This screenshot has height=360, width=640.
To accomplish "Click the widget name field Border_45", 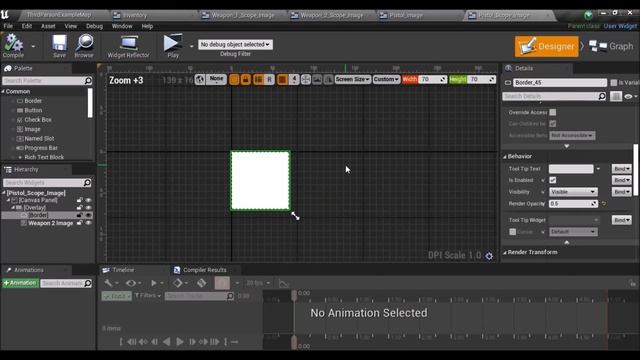I will tap(560, 82).
